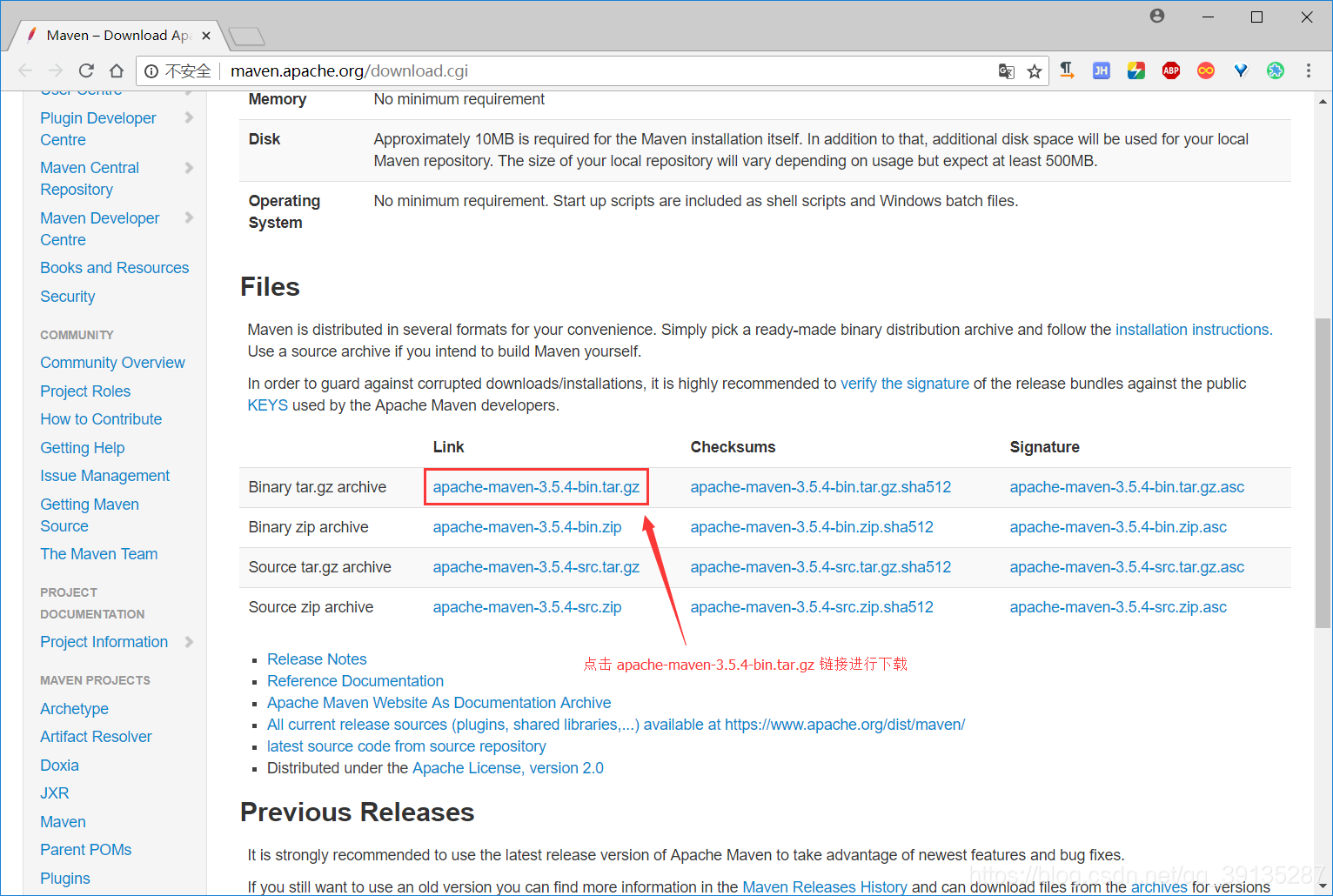This screenshot has width=1333, height=896.
Task: Expand Plugin Developer Centre submenu arrow
Action: coord(189,117)
